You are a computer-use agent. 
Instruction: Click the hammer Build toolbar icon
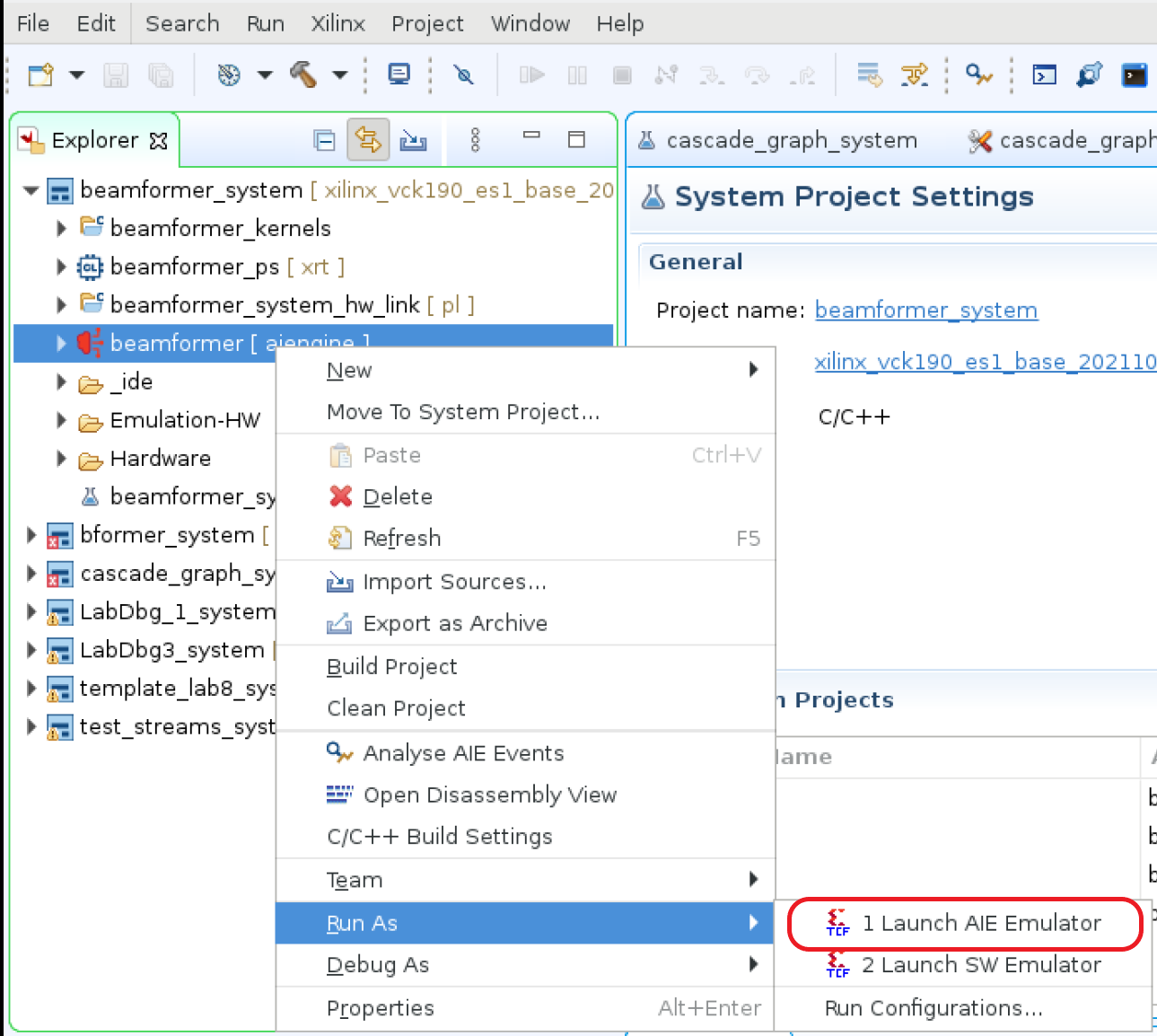[303, 75]
